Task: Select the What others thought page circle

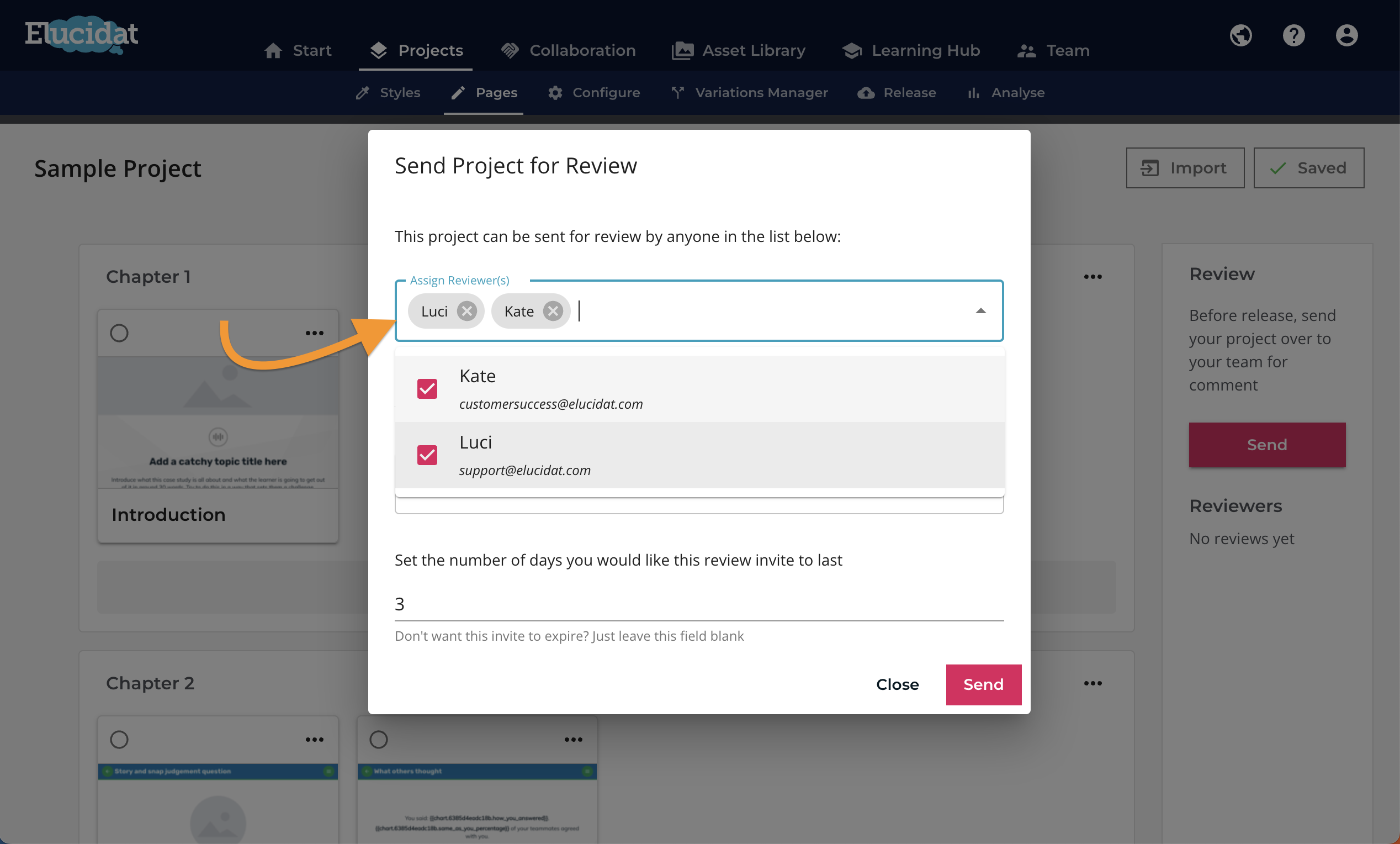Action: click(378, 740)
